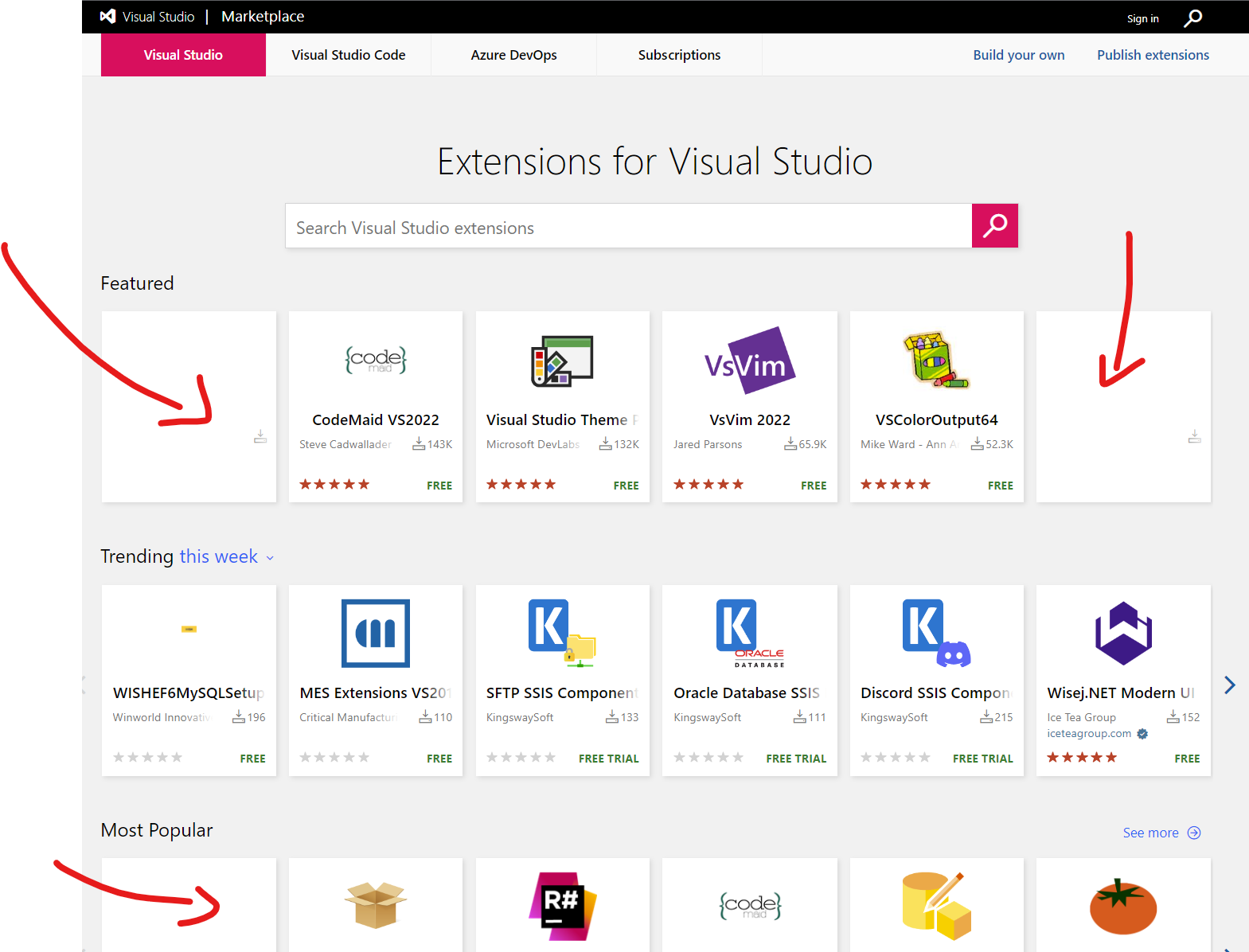Click publisher name Jared Parsons
Screen dimensions: 1249x952
[708, 444]
